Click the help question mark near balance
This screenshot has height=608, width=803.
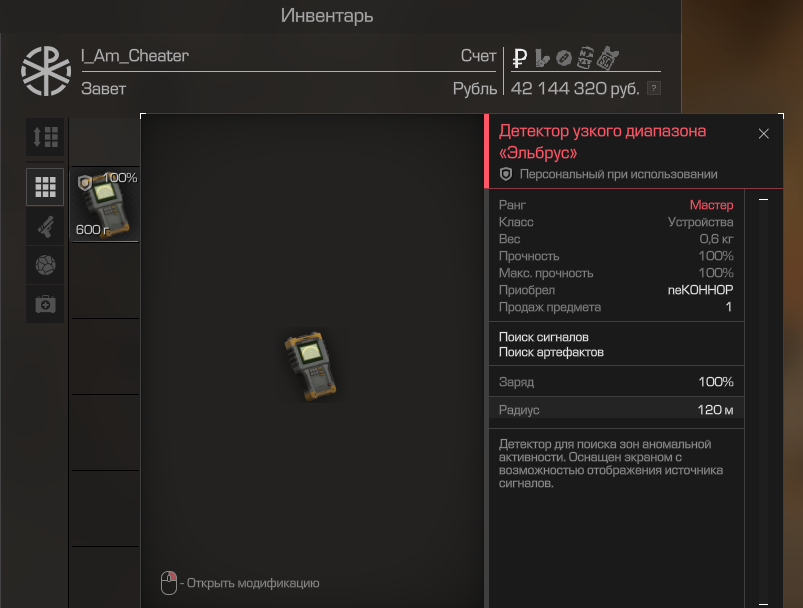point(654,88)
